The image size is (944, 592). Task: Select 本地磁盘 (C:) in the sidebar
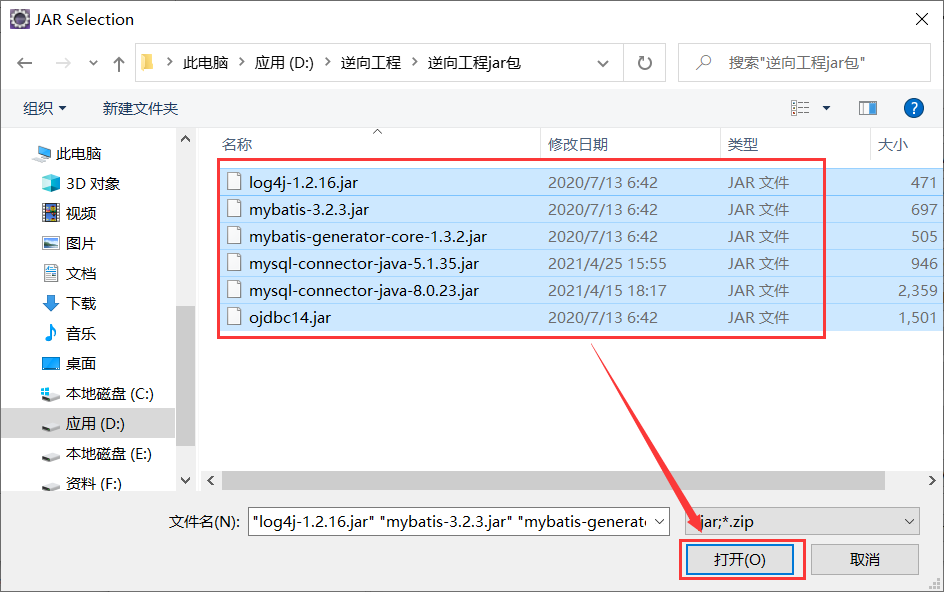(110, 394)
